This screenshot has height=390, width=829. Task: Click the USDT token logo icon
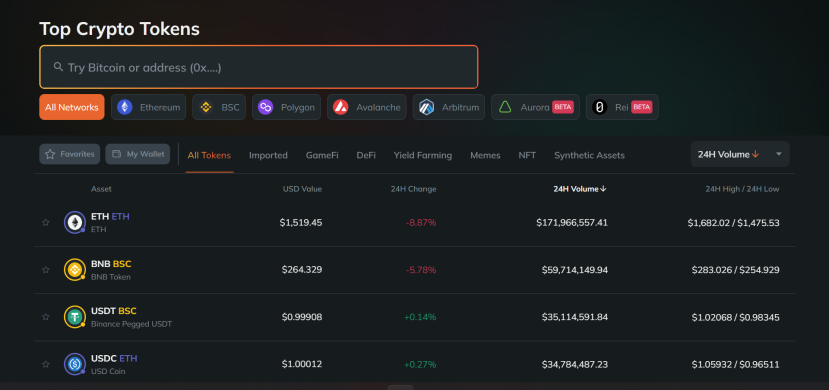[x=75, y=317]
